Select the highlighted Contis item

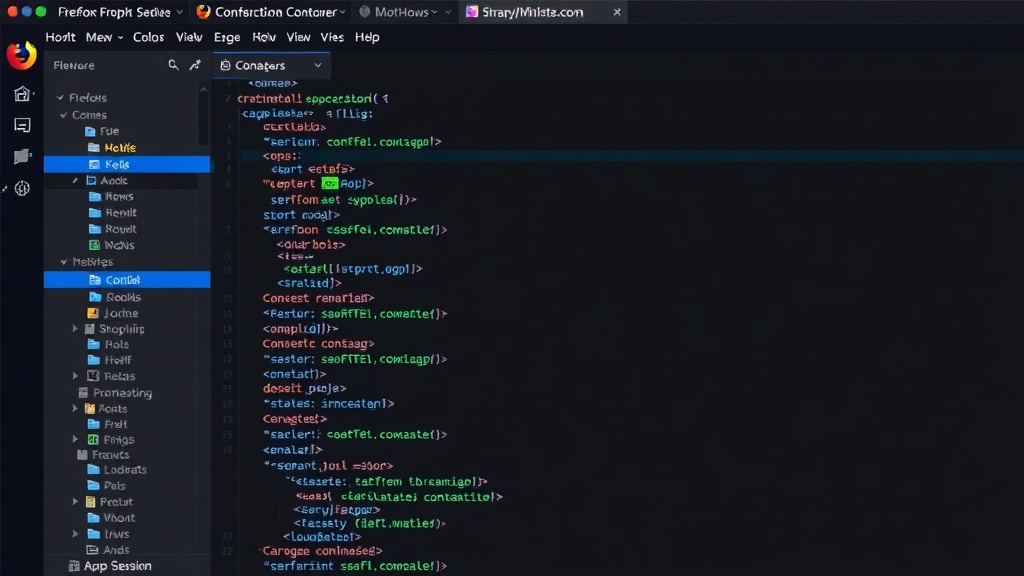point(127,280)
